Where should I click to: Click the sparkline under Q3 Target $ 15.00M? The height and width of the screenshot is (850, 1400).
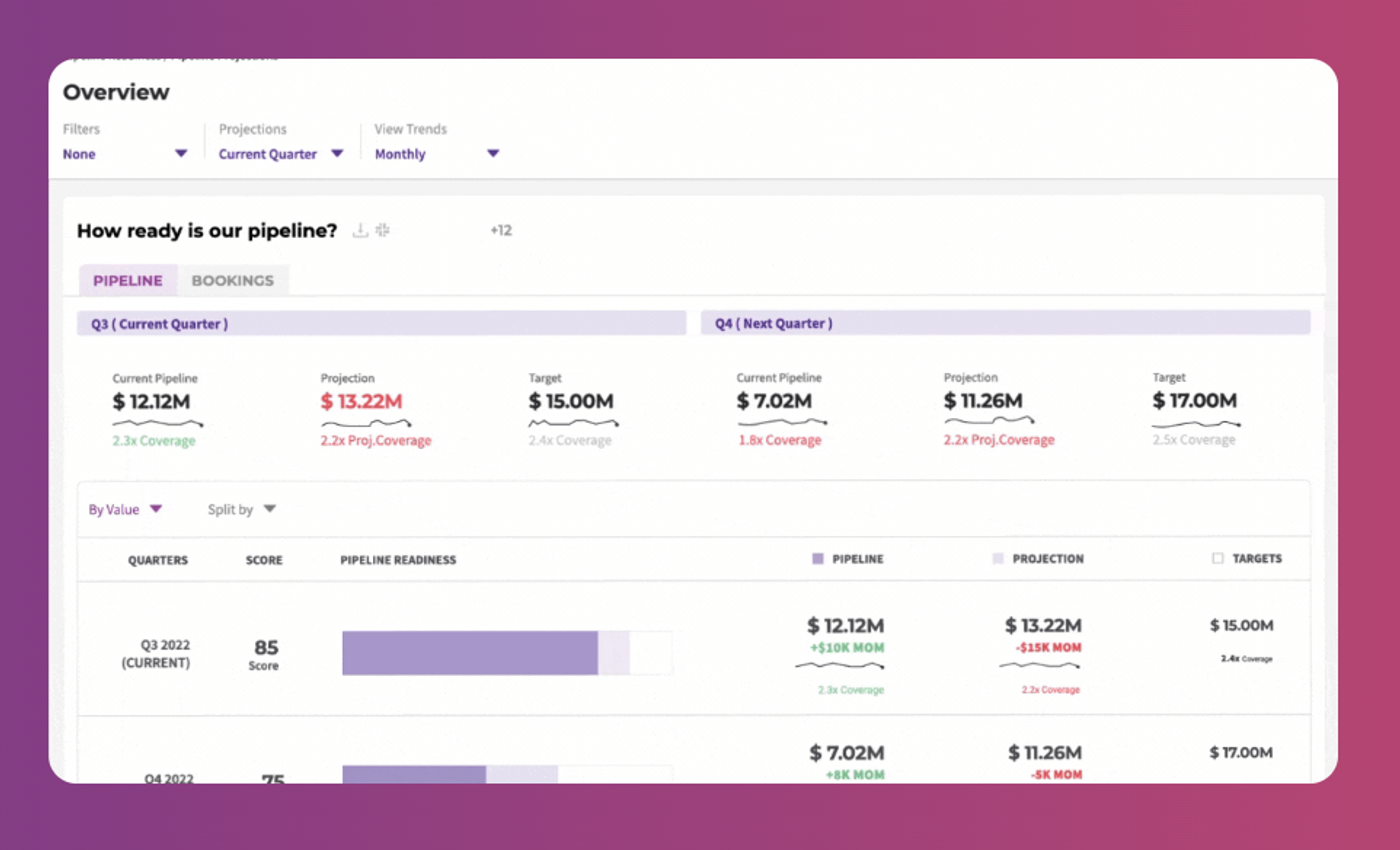[574, 422]
